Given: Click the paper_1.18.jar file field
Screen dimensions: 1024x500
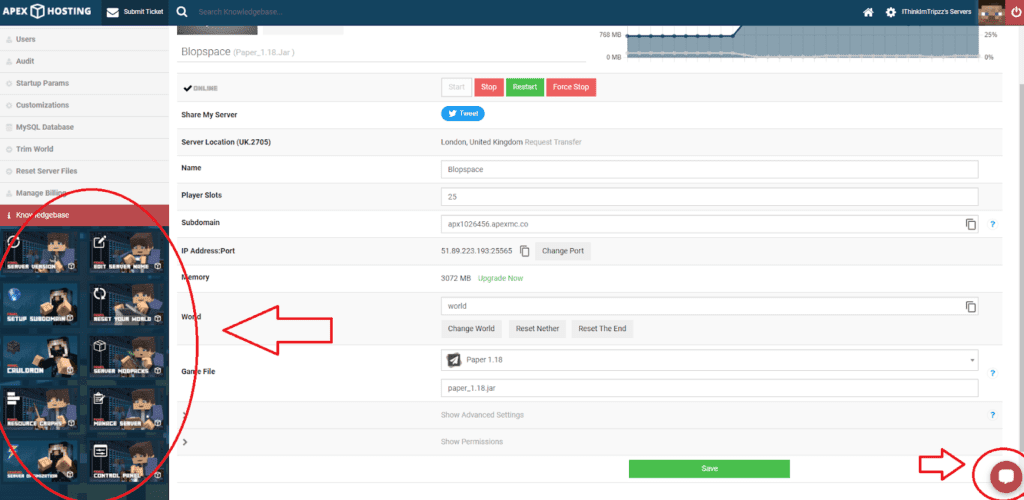Looking at the screenshot, I should (710, 388).
